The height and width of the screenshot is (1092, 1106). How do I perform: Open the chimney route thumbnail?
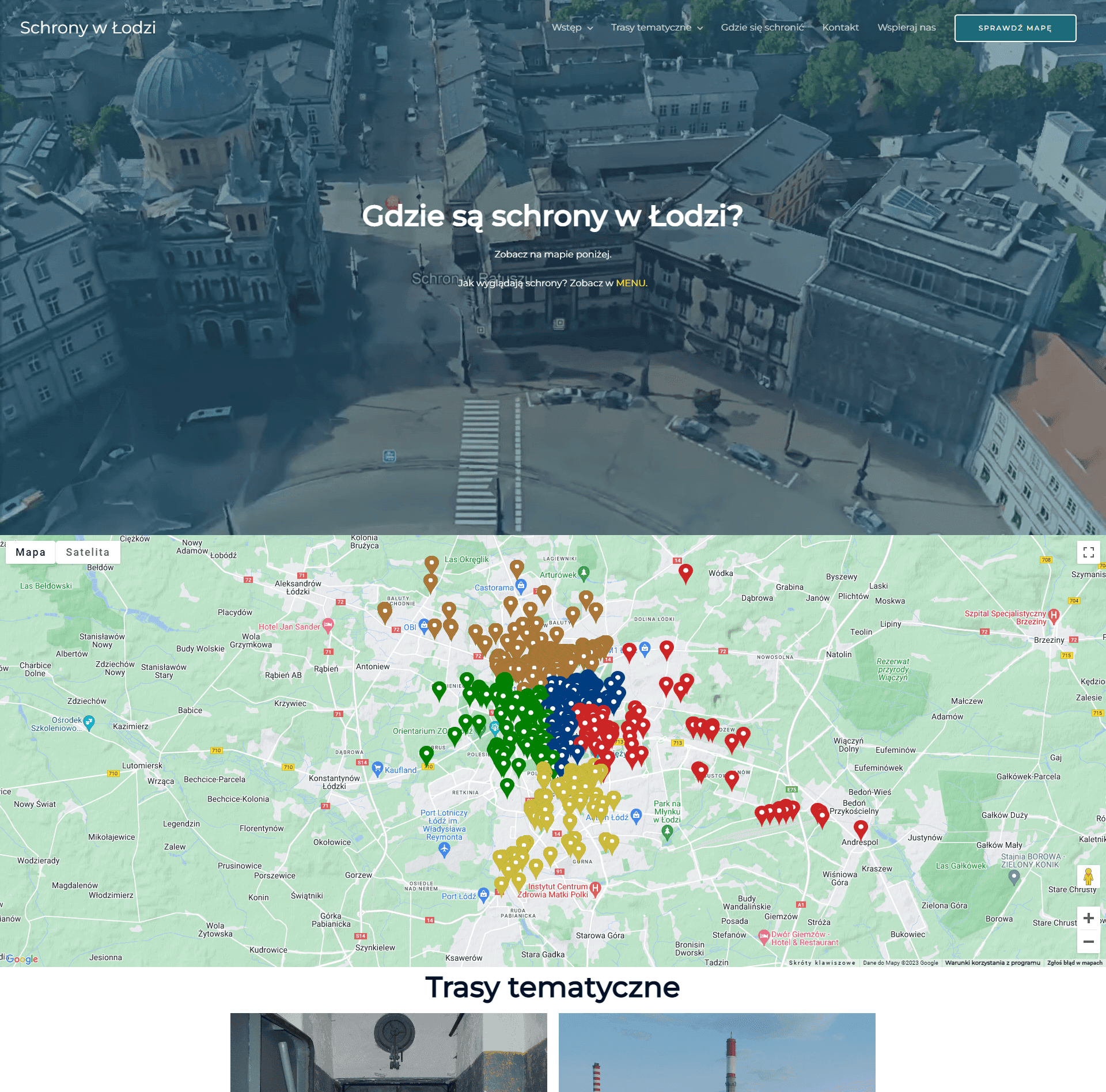(x=717, y=1052)
